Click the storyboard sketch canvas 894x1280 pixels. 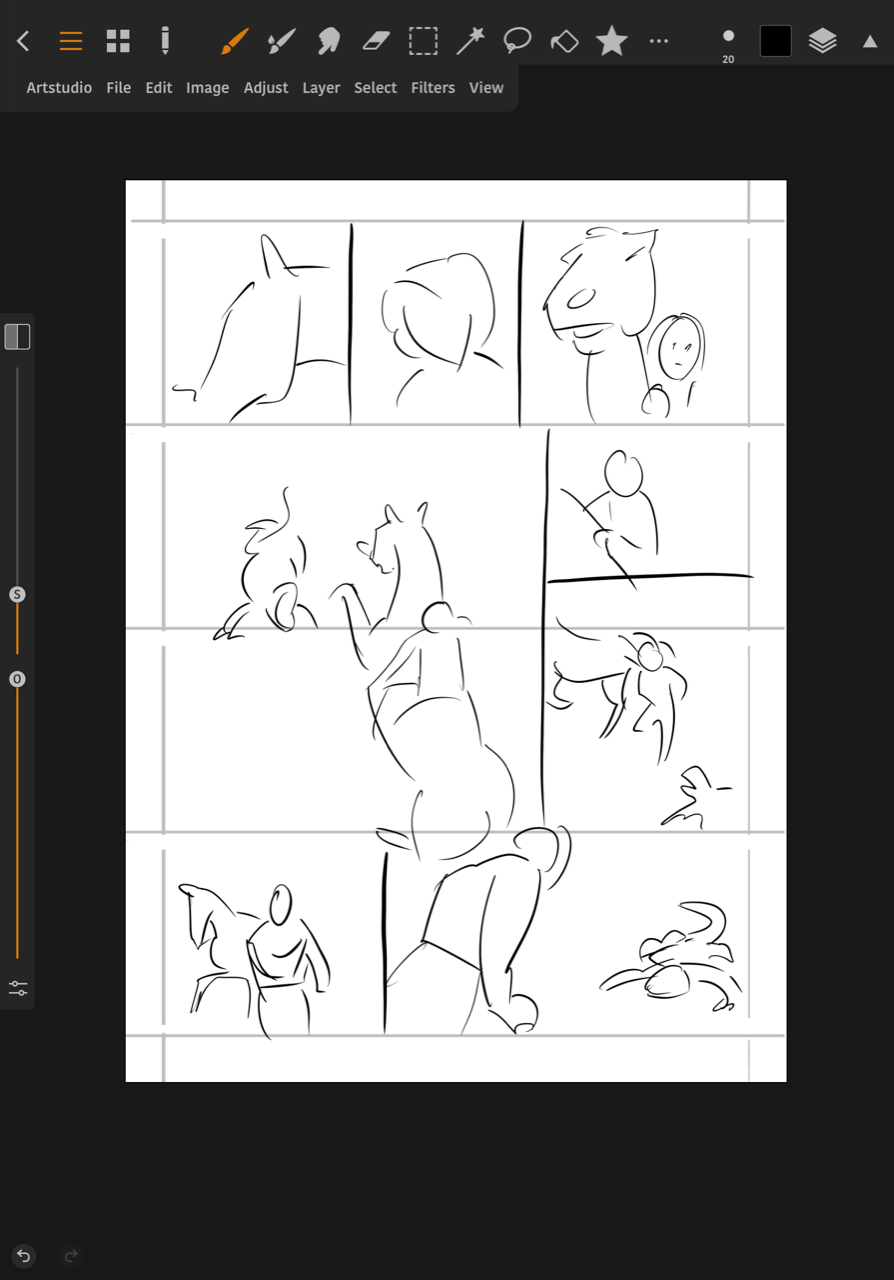pos(456,631)
